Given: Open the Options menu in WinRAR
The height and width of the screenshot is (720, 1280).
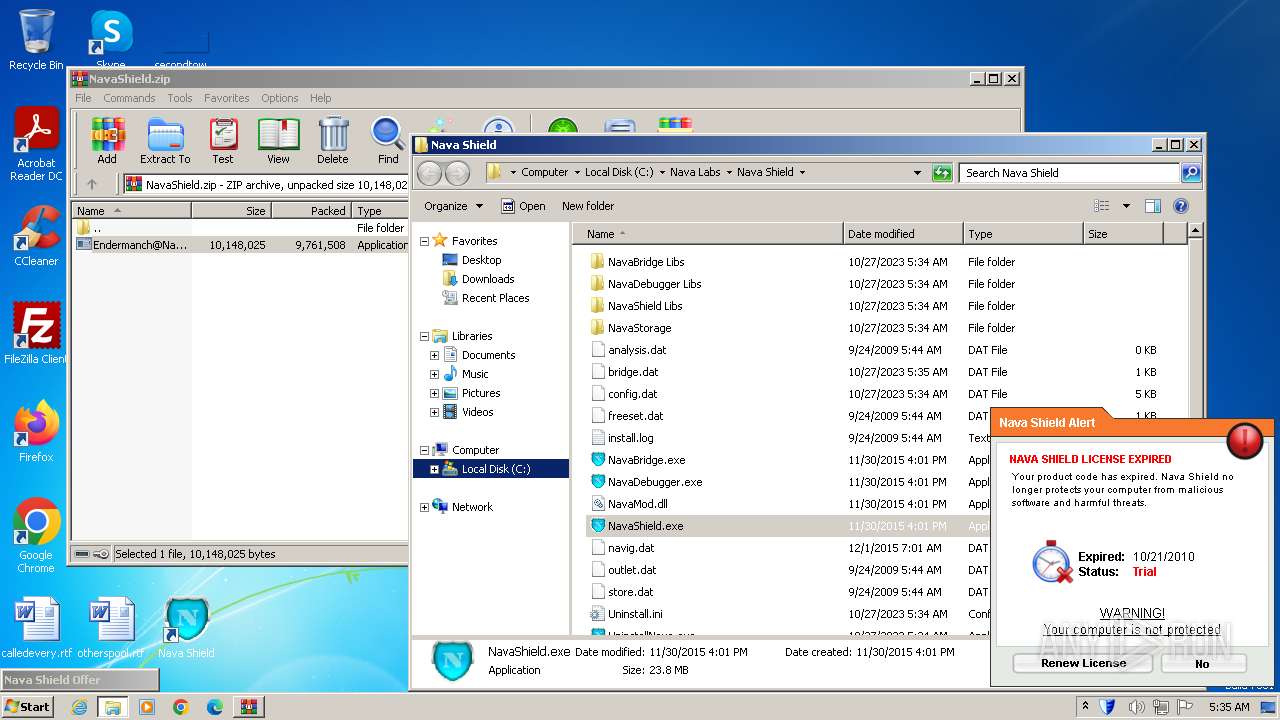Looking at the screenshot, I should [280, 98].
